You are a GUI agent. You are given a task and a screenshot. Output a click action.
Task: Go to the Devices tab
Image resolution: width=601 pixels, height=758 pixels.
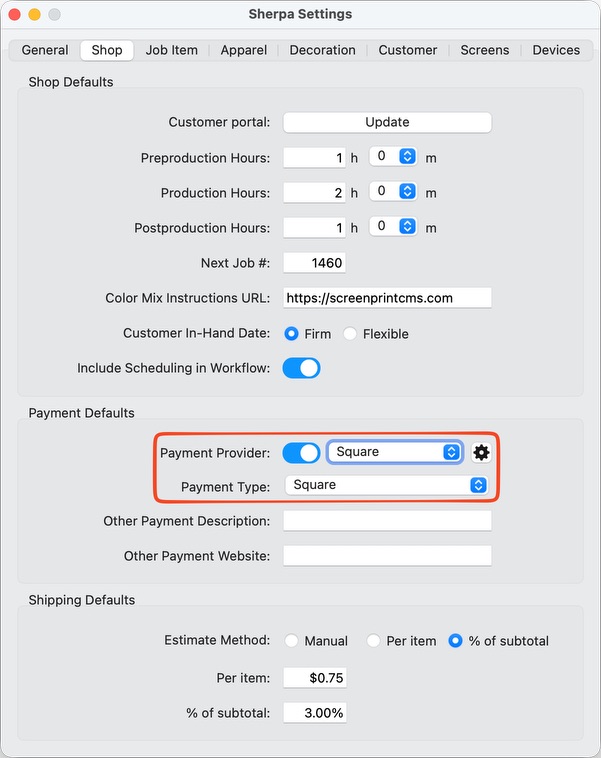(x=556, y=50)
